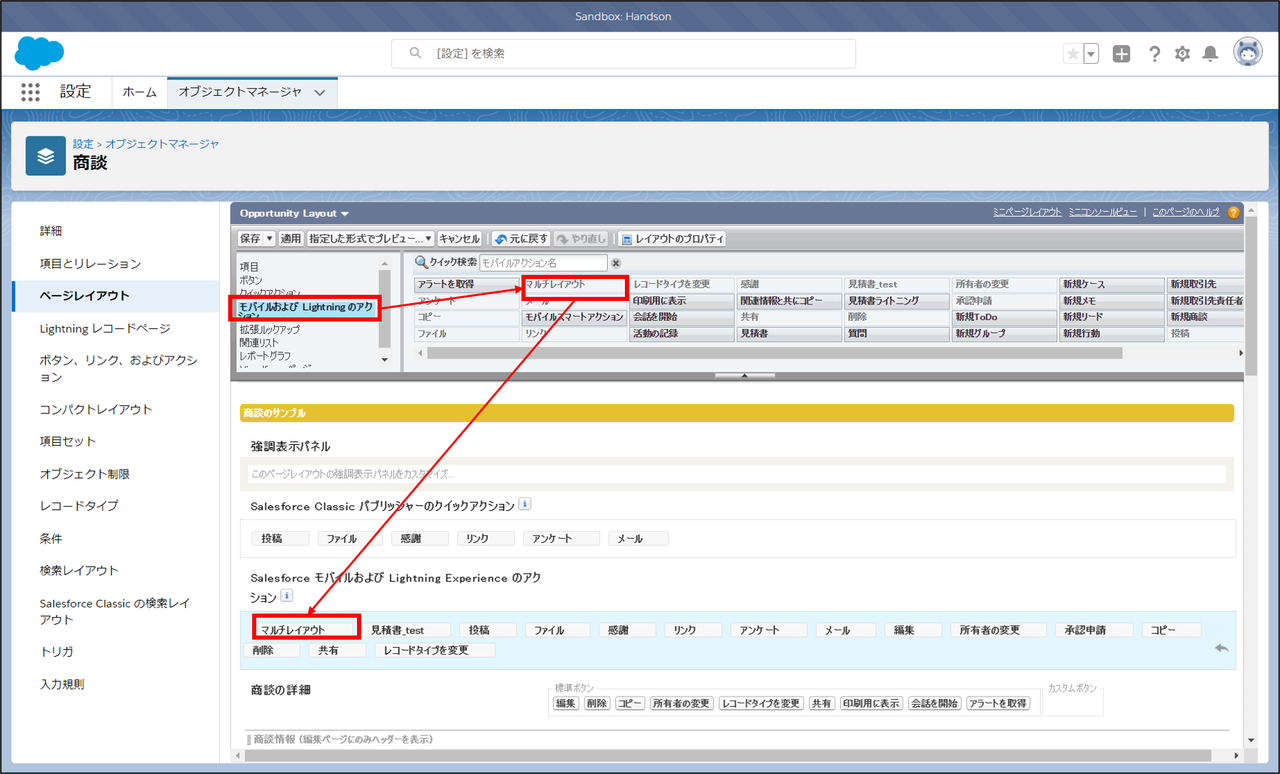Image resolution: width=1280 pixels, height=774 pixels.
Task: Click the global search field
Action: click(623, 54)
